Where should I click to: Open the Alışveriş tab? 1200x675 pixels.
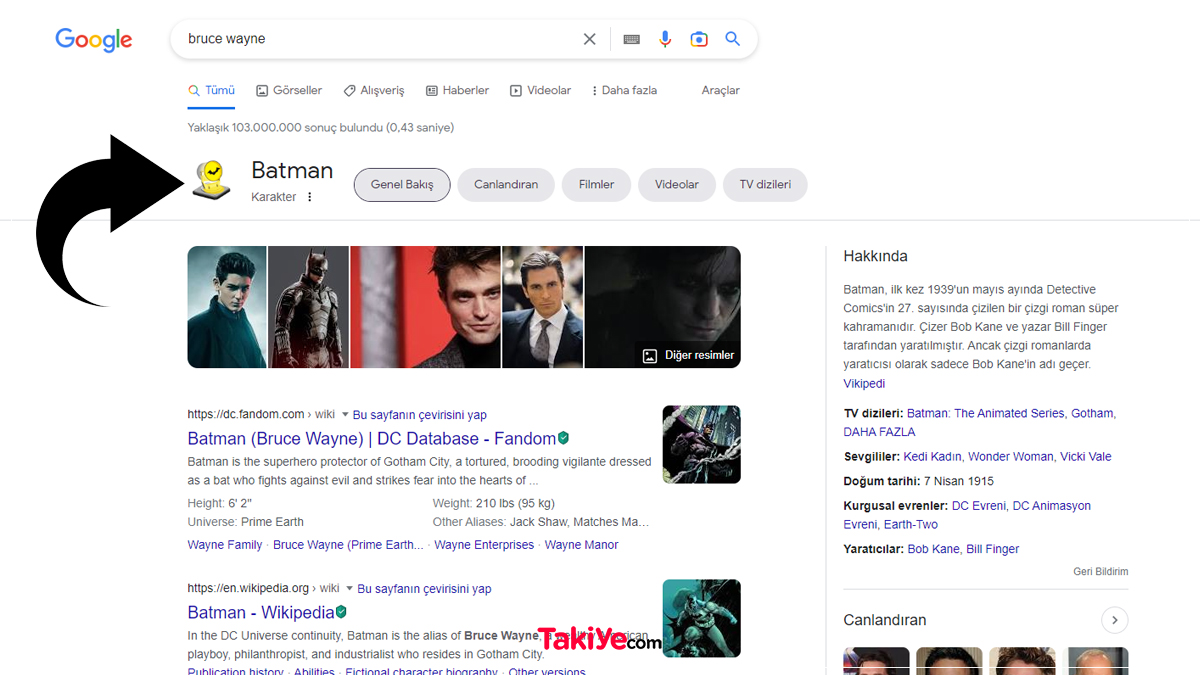[x=374, y=90]
